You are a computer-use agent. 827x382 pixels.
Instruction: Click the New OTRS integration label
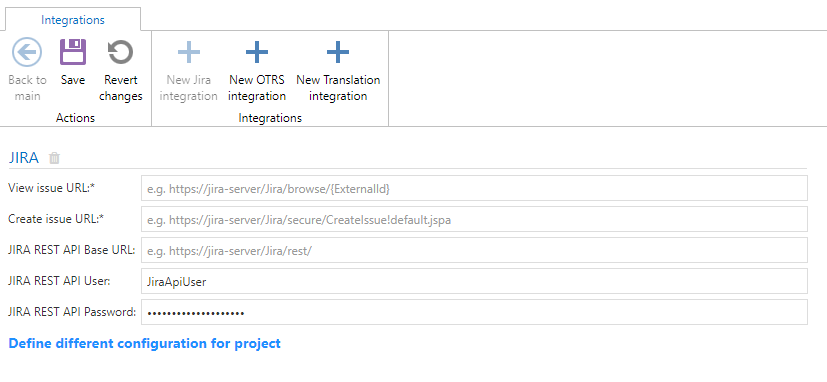(257, 88)
